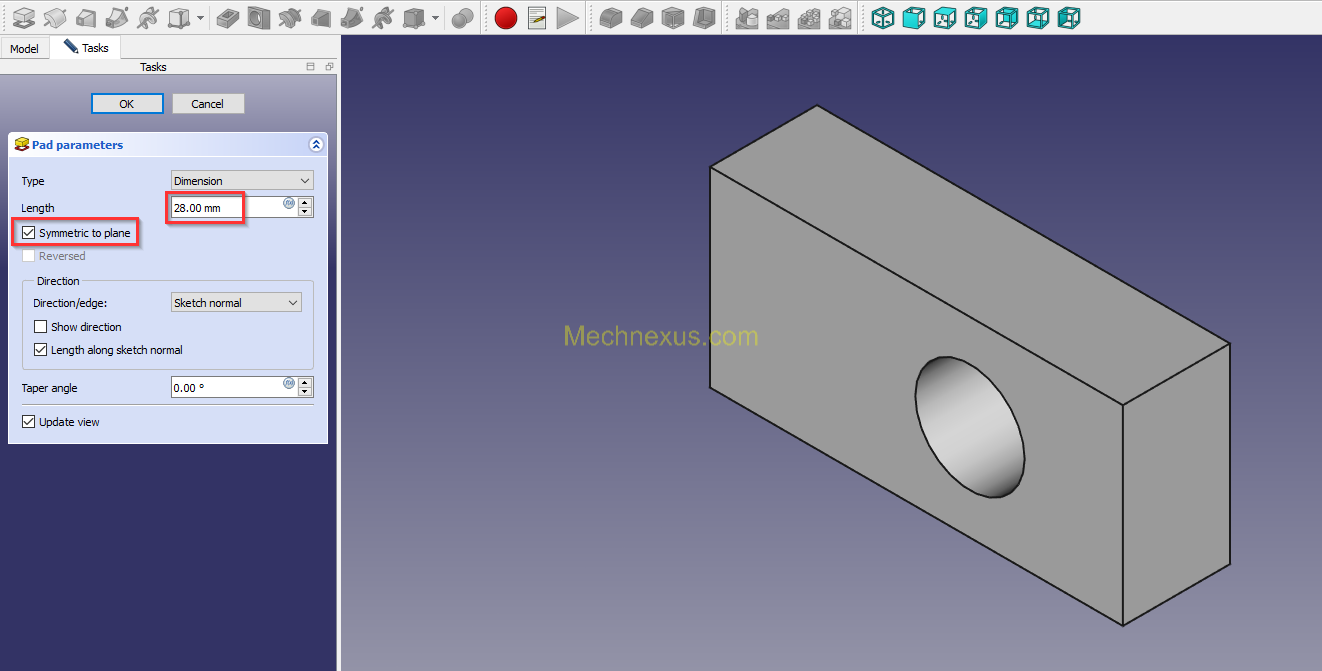
Task: Open the Taper angle expression editor icon
Action: (289, 383)
